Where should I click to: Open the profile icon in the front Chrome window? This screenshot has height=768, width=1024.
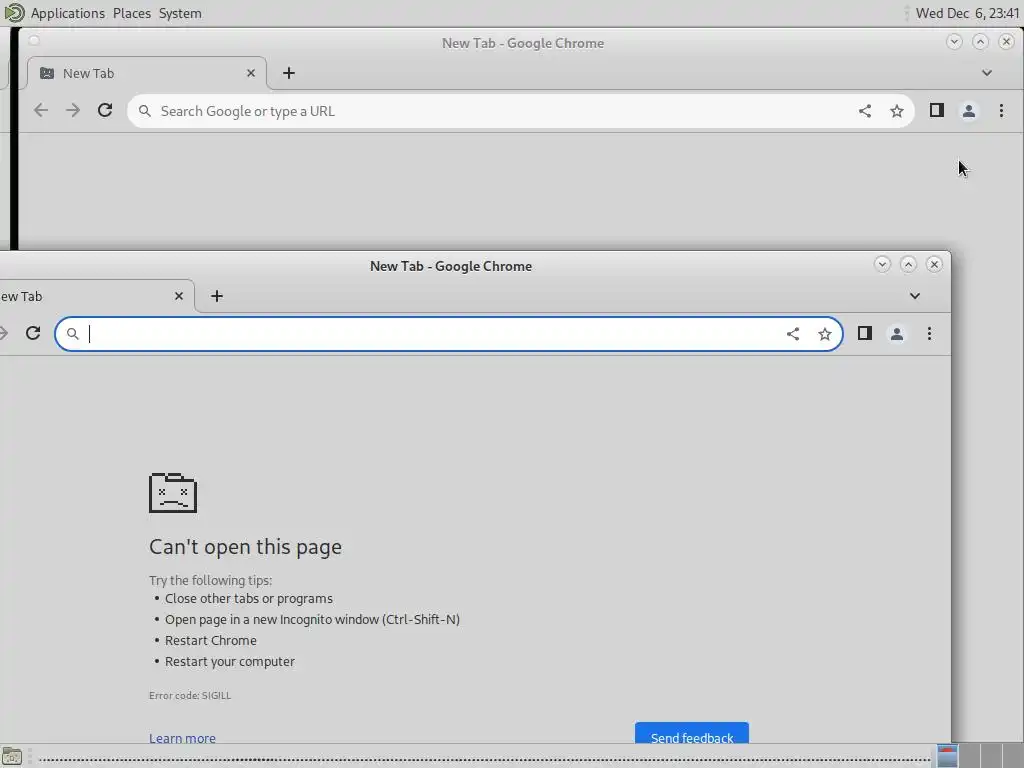tap(897, 334)
